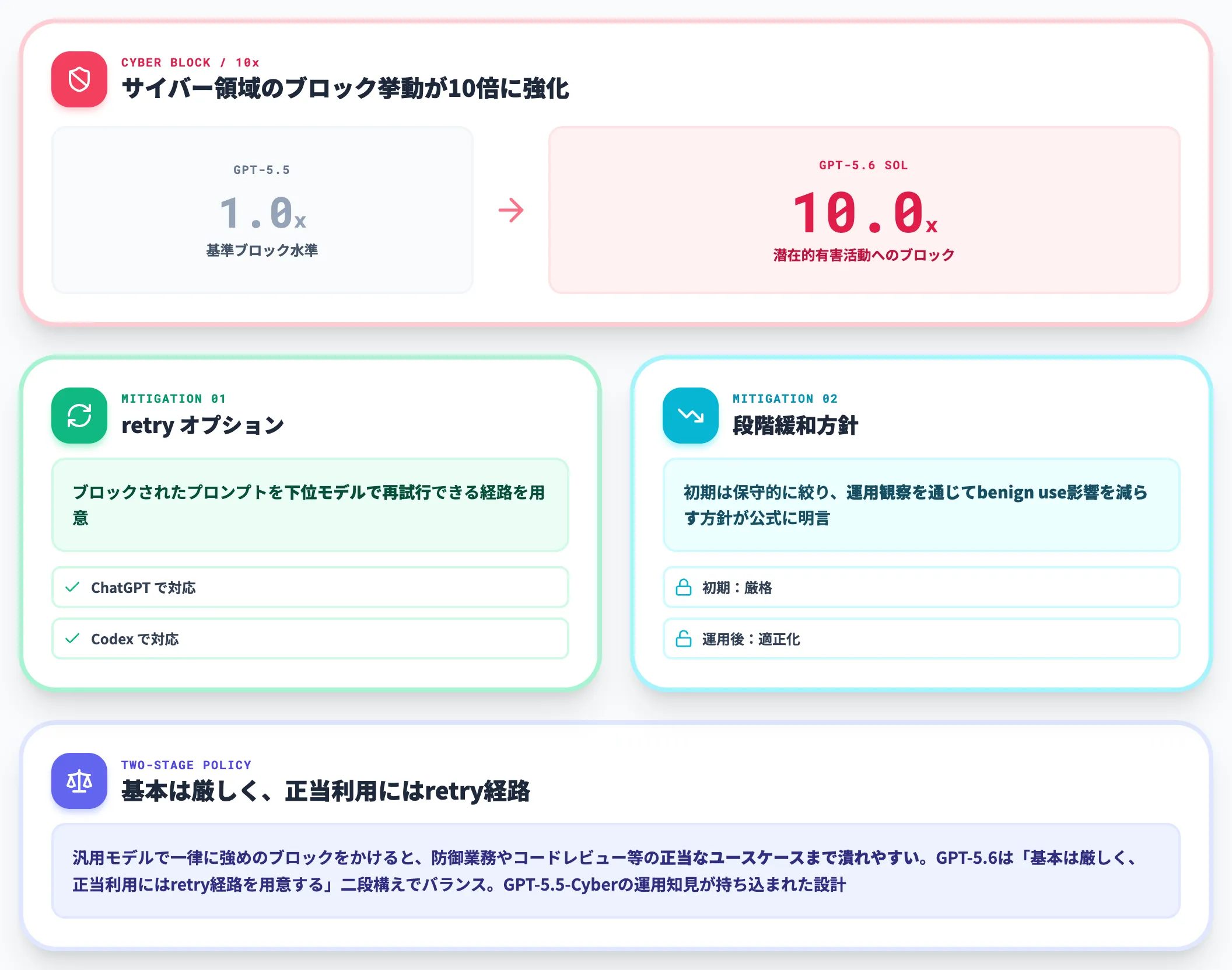Viewport: 1232px width, 970px height.
Task: Click the GPT-5.5 label
Action: click(x=262, y=170)
